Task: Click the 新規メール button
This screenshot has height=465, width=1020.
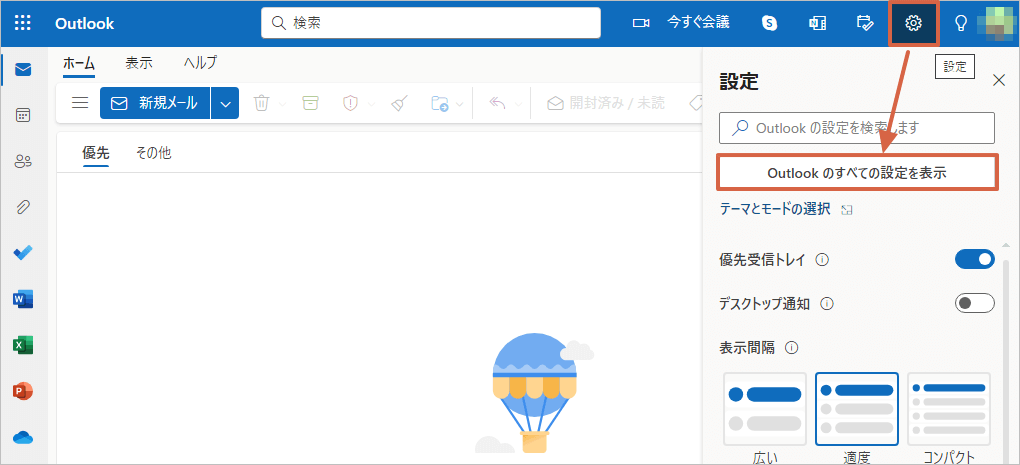Action: tap(155, 103)
